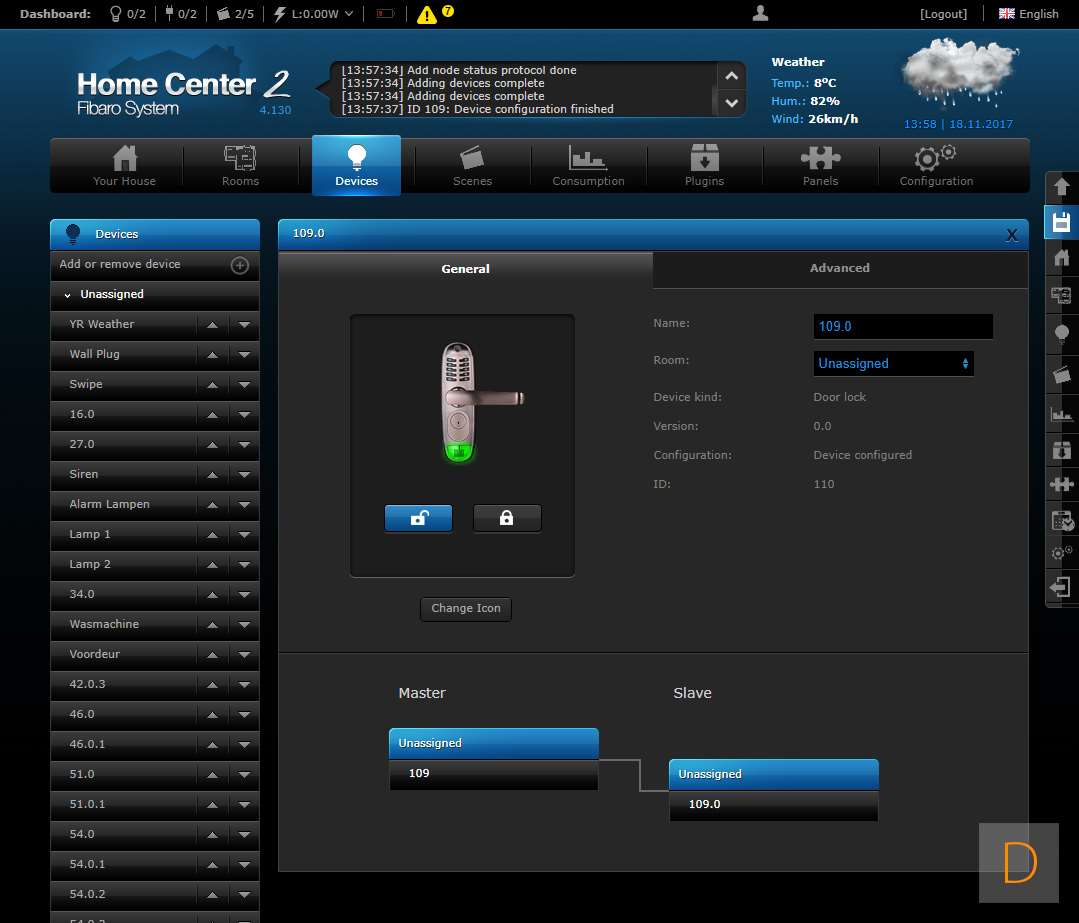This screenshot has width=1079, height=923.
Task: Click the sidebar plugins icon
Action: [x=1061, y=450]
